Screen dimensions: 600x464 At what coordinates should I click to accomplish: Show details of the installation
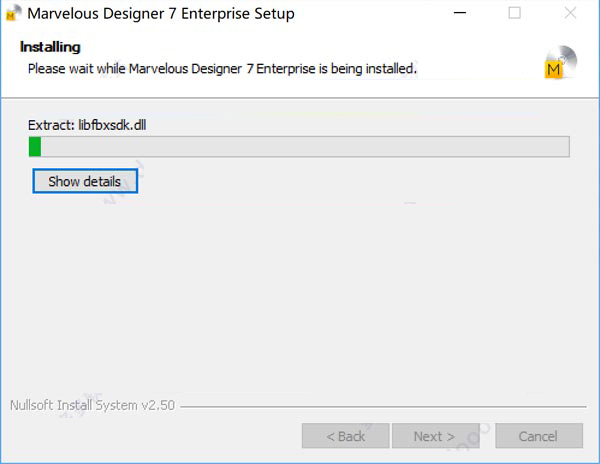(85, 182)
